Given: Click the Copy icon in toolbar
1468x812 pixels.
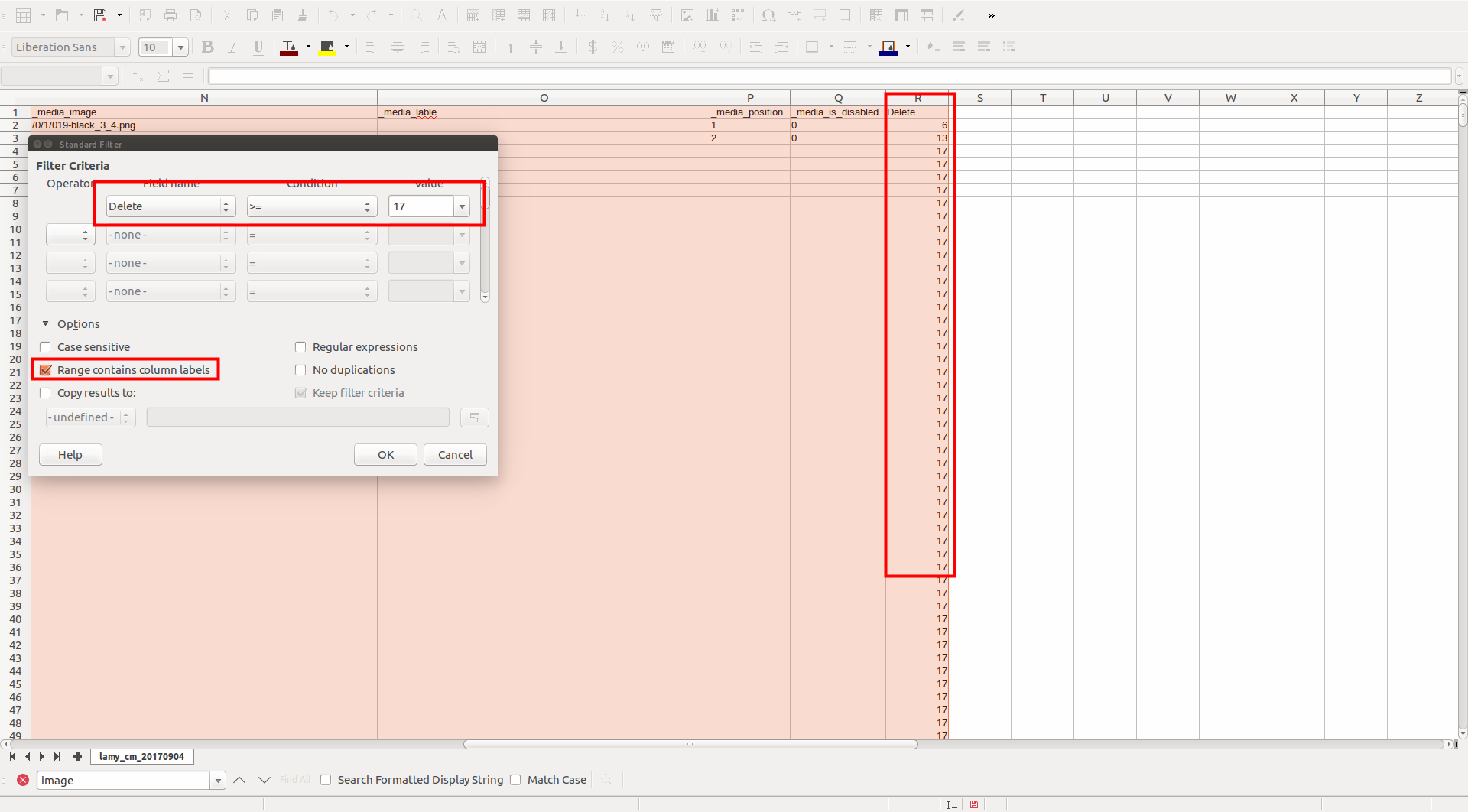Looking at the screenshot, I should [252, 15].
